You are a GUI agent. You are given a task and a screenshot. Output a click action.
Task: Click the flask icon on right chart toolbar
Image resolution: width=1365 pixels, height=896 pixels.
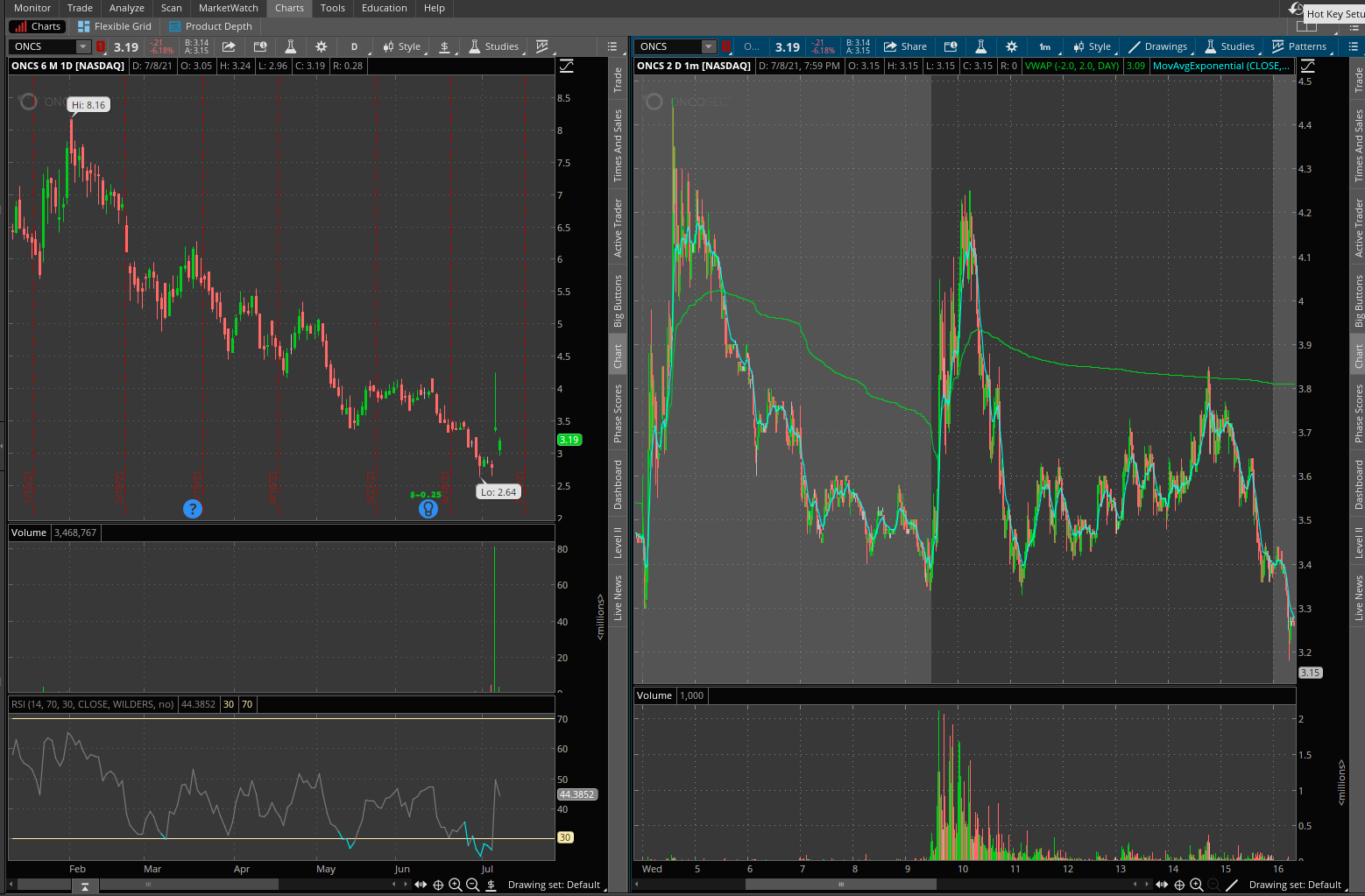click(x=981, y=46)
